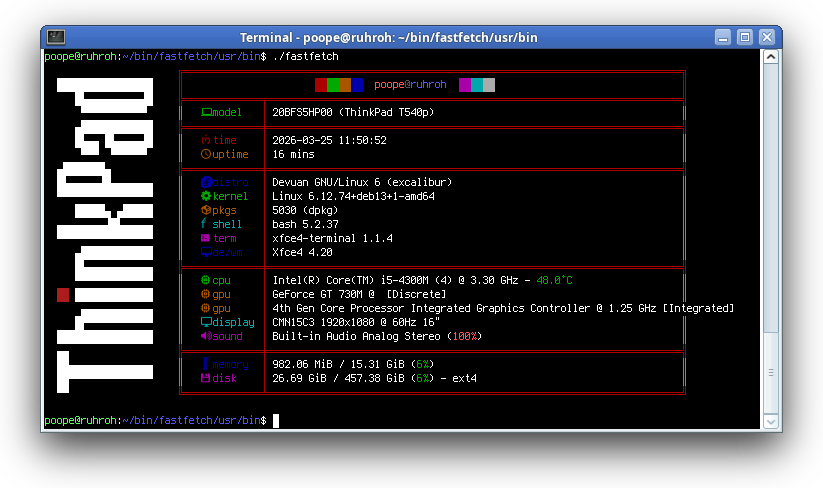Click the uptime clock icon

point(206,154)
